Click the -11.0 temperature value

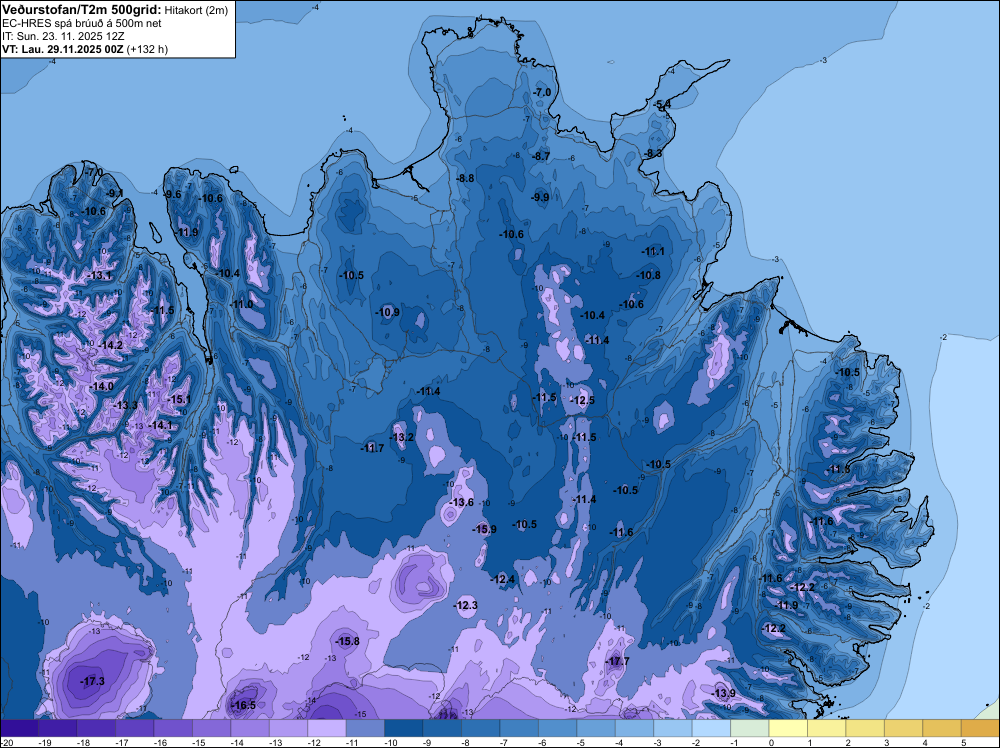241,305
